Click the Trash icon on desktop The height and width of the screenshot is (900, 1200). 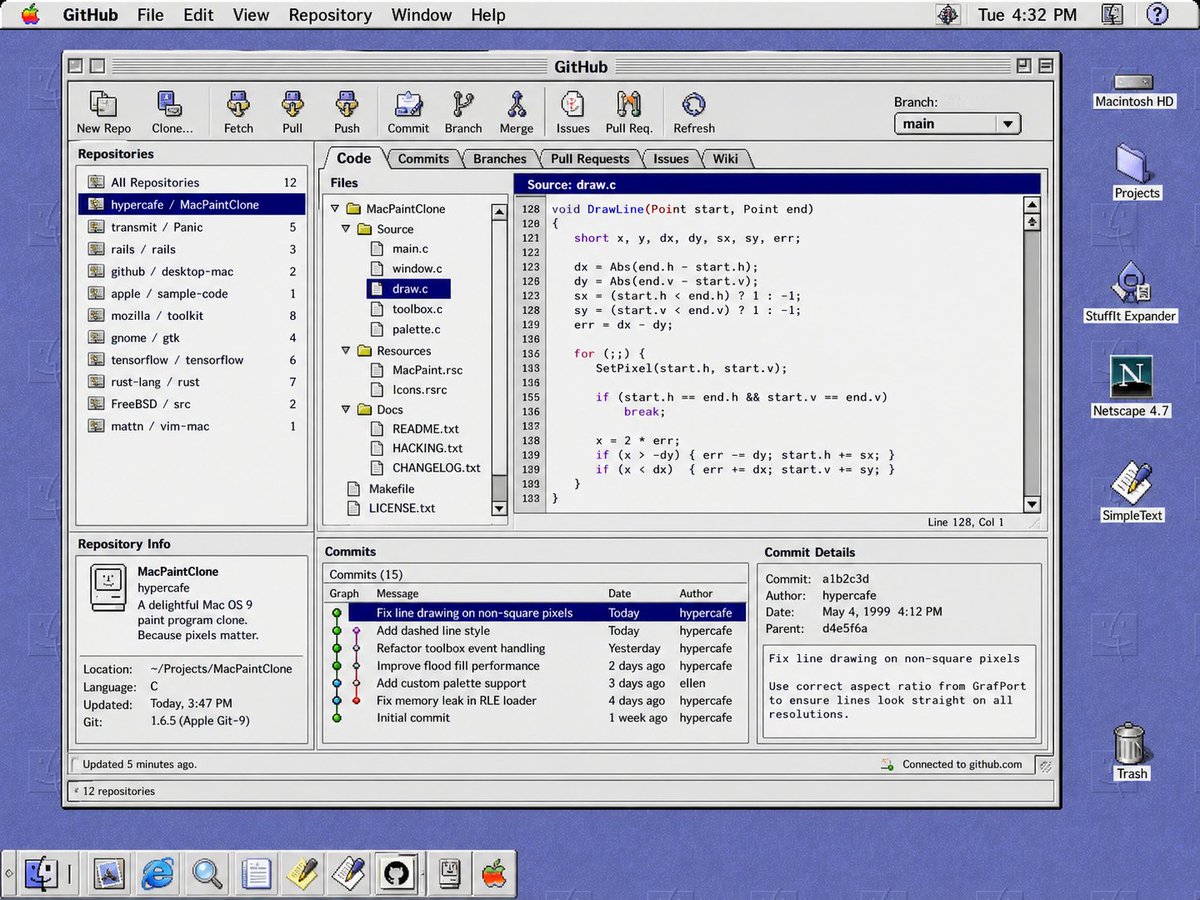(x=1131, y=744)
